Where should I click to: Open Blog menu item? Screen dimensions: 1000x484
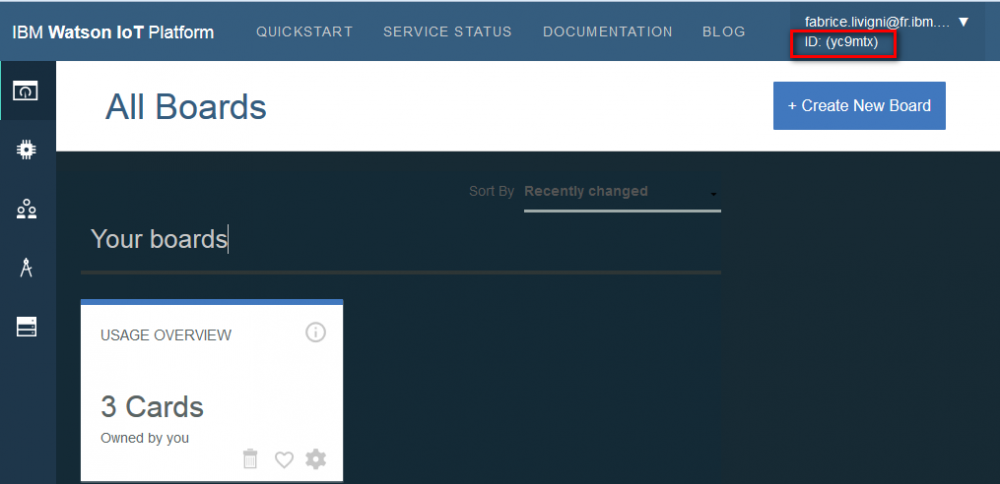click(724, 32)
